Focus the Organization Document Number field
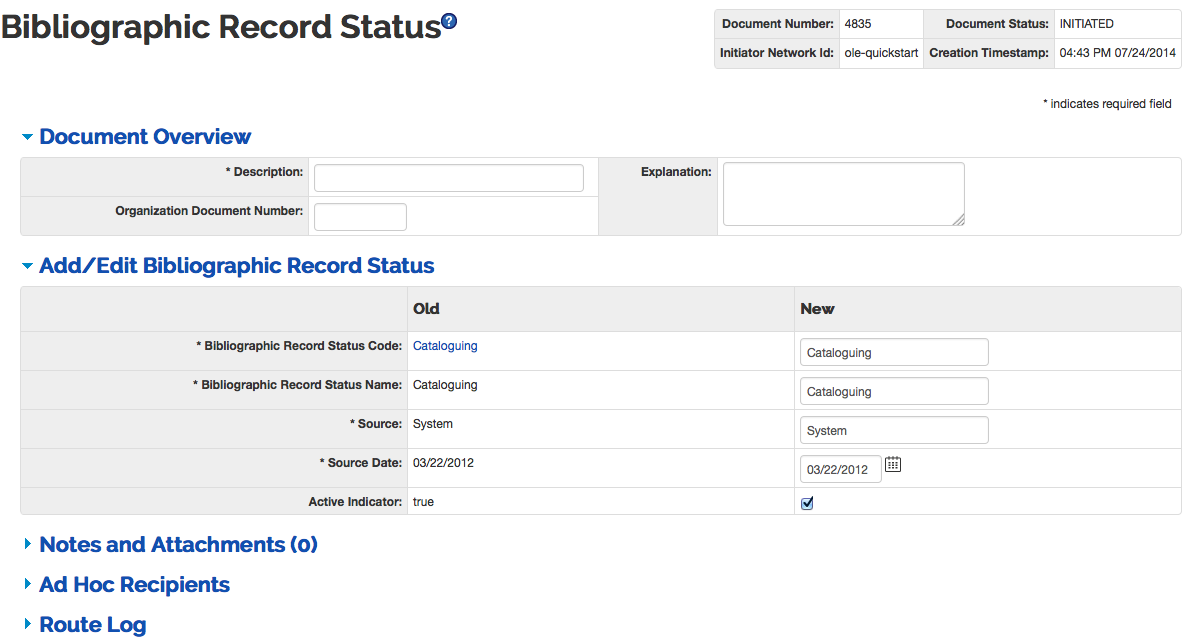This screenshot has height=639, width=1190. click(x=360, y=217)
